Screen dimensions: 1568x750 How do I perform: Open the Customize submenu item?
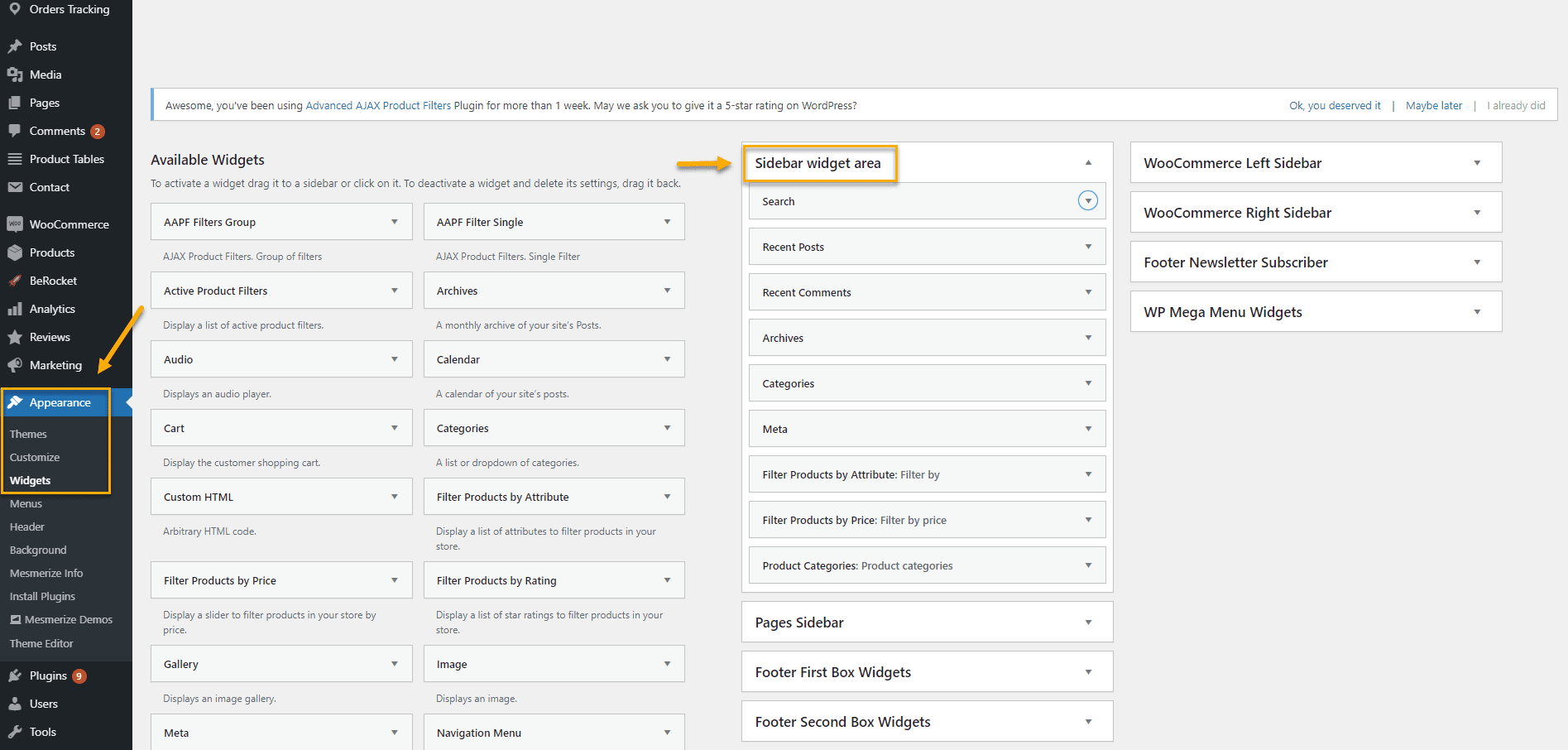tap(35, 457)
